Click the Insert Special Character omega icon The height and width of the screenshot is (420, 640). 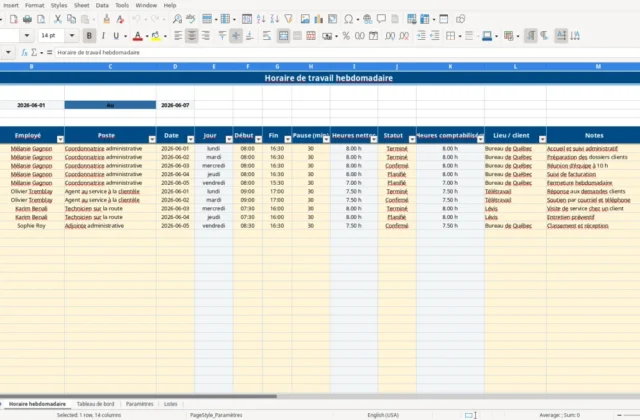pos(348,19)
